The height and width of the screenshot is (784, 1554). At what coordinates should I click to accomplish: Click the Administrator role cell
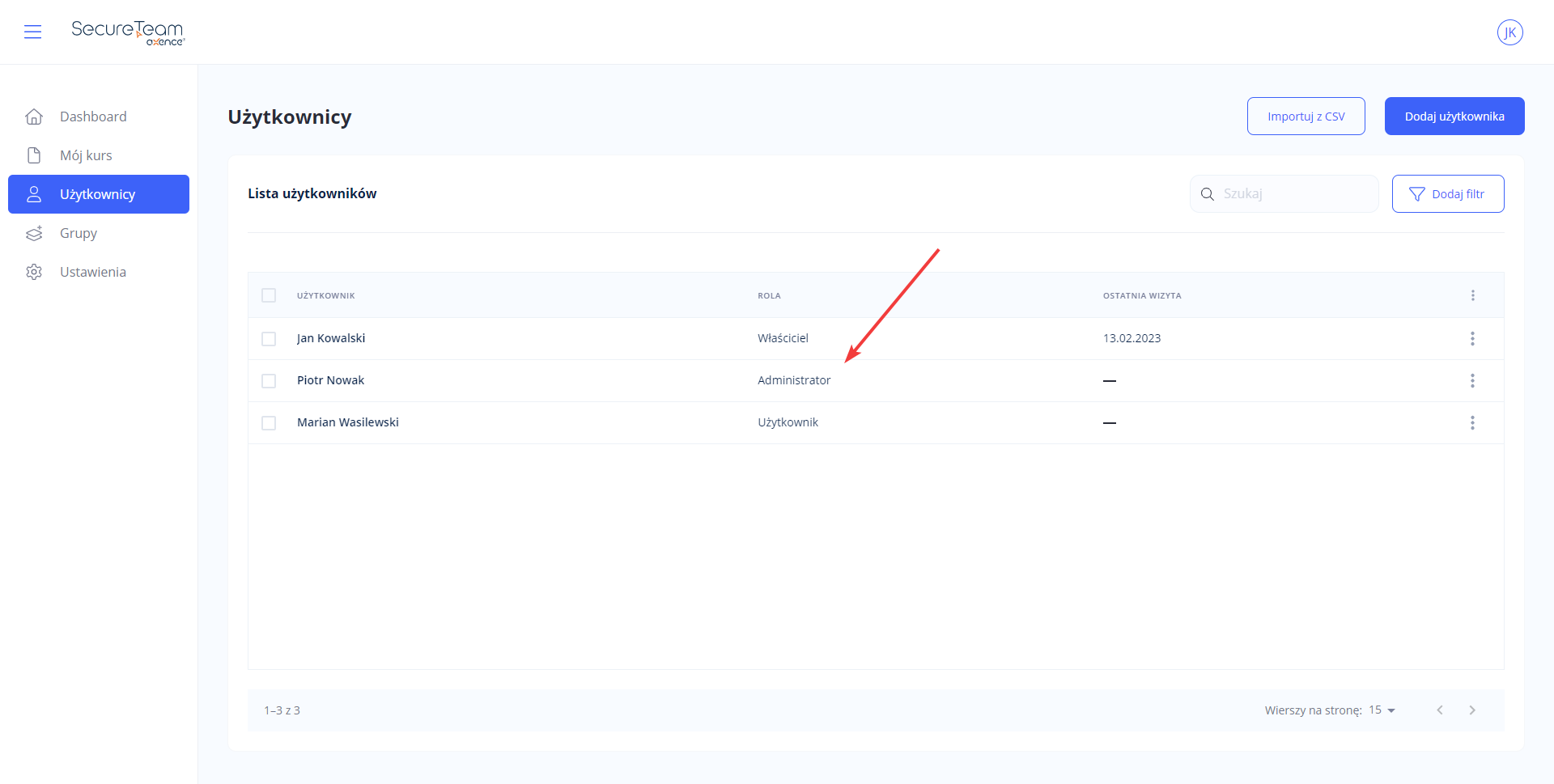coord(794,380)
